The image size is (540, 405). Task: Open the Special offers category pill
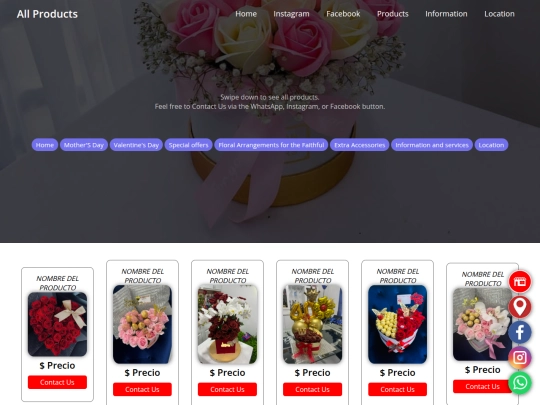tap(188, 145)
